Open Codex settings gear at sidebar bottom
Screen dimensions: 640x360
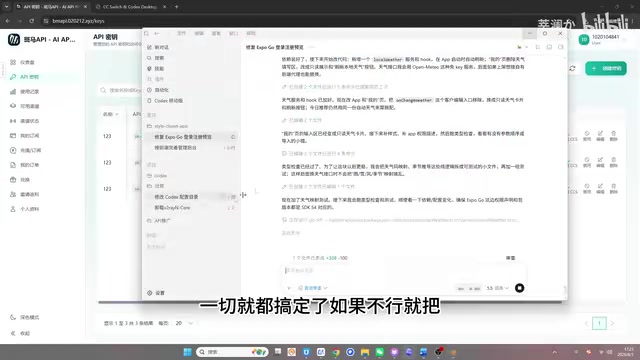click(156, 293)
